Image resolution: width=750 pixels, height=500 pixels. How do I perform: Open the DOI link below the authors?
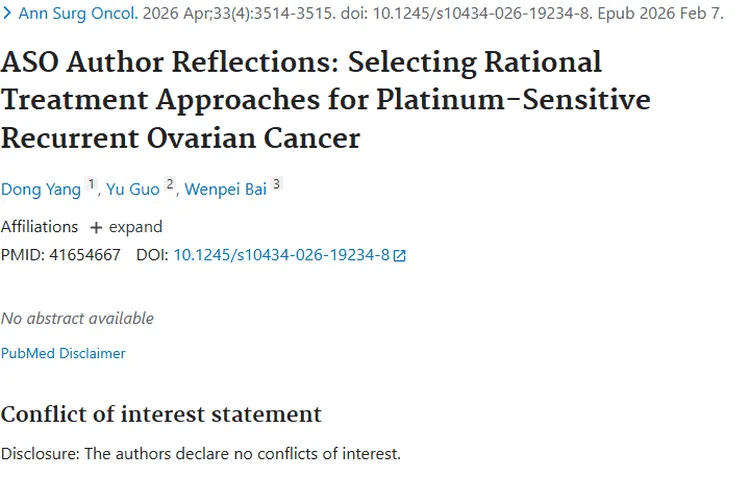point(281,255)
